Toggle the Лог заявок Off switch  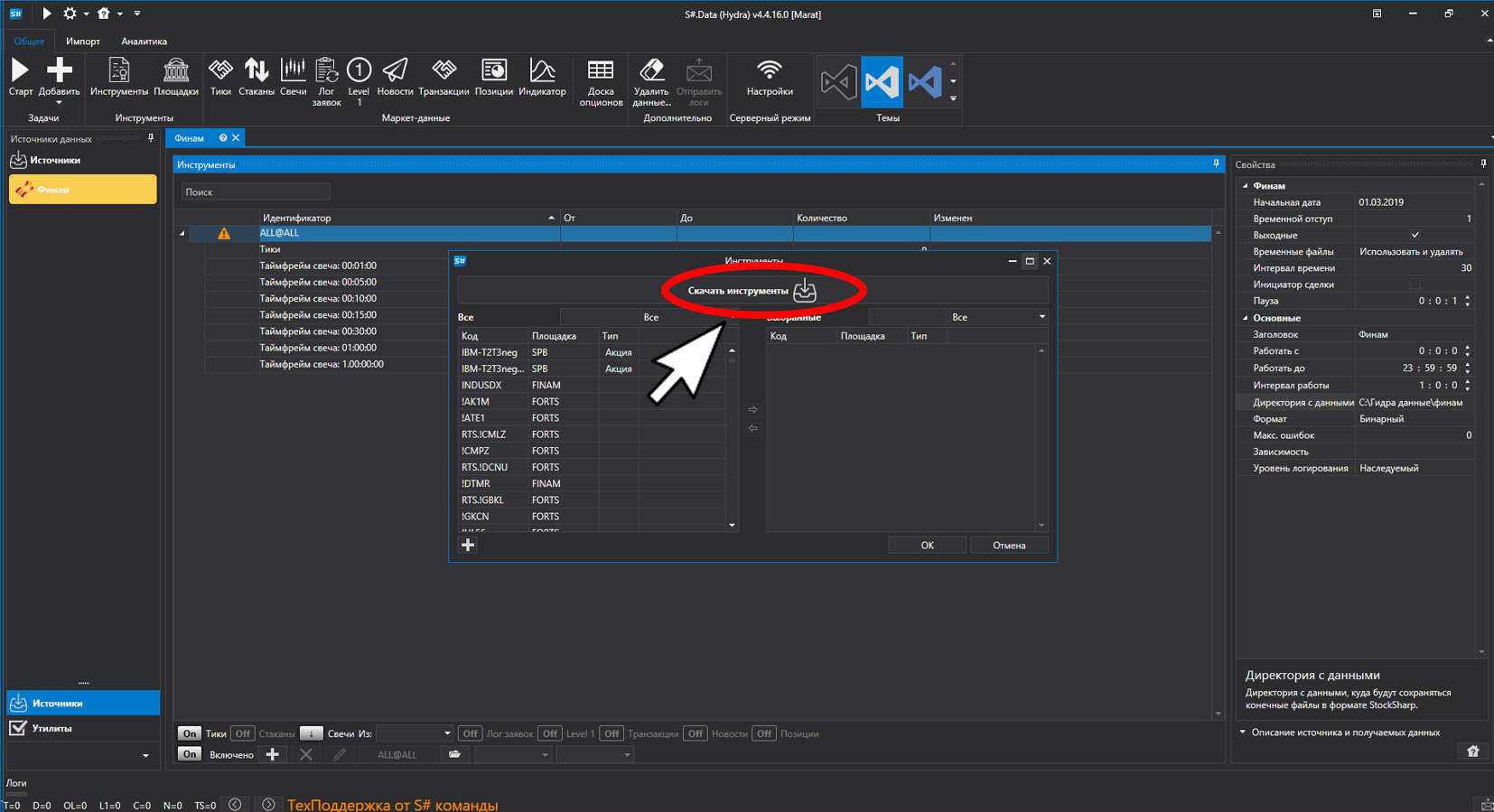470,733
